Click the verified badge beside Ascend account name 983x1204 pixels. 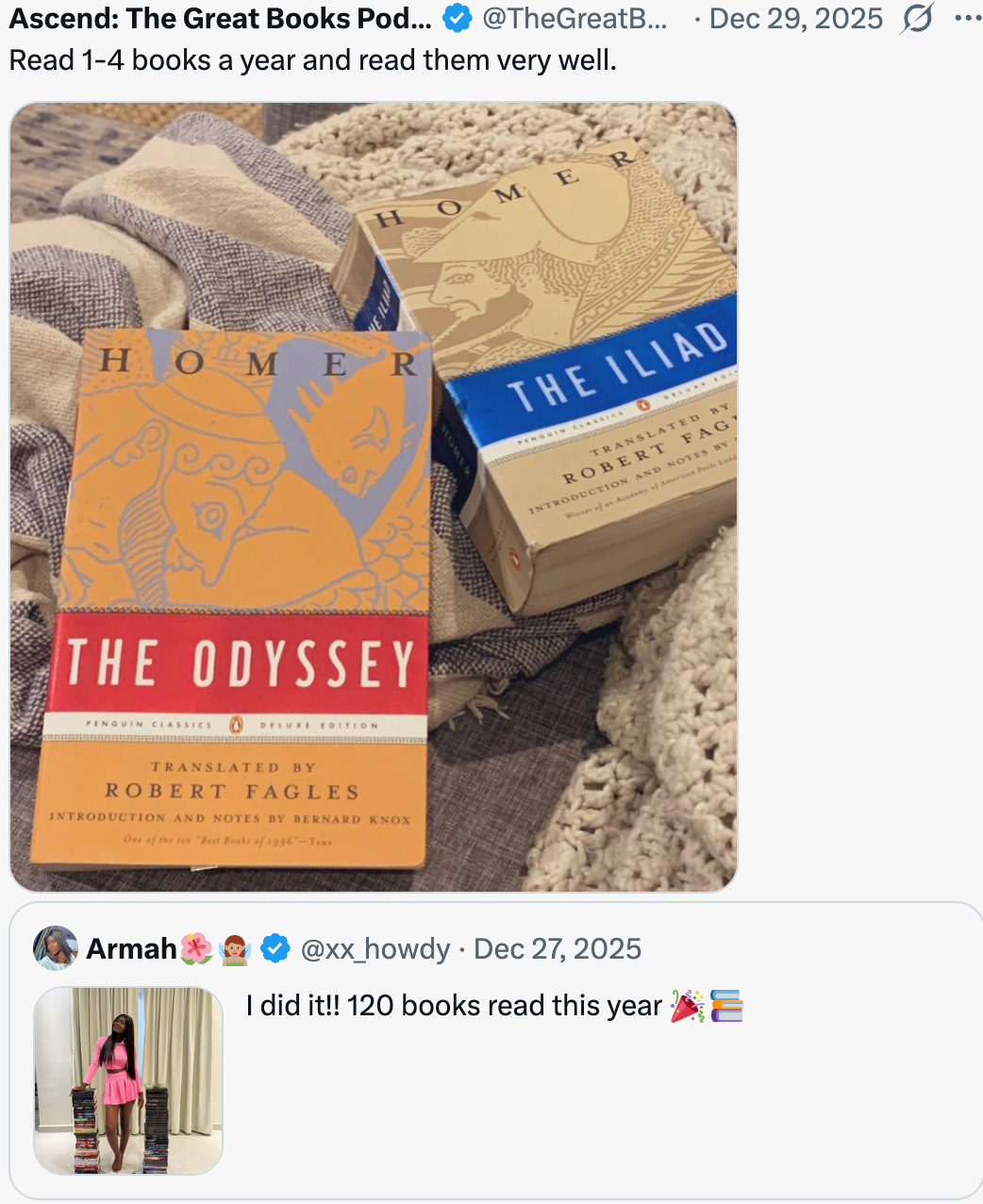458,18
